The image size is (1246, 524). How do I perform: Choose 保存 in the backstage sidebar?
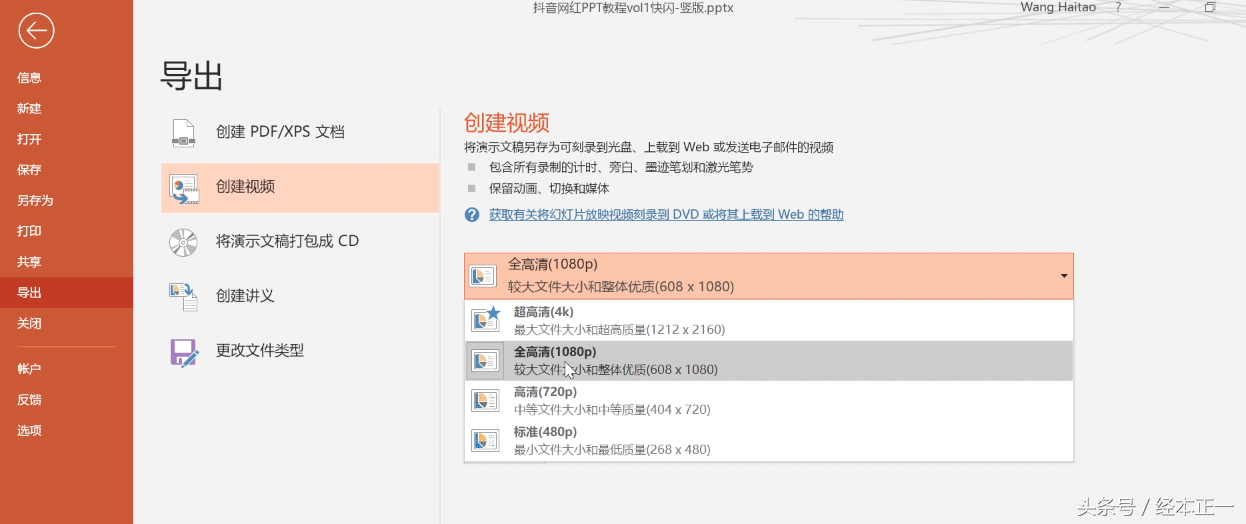pyautogui.click(x=29, y=170)
